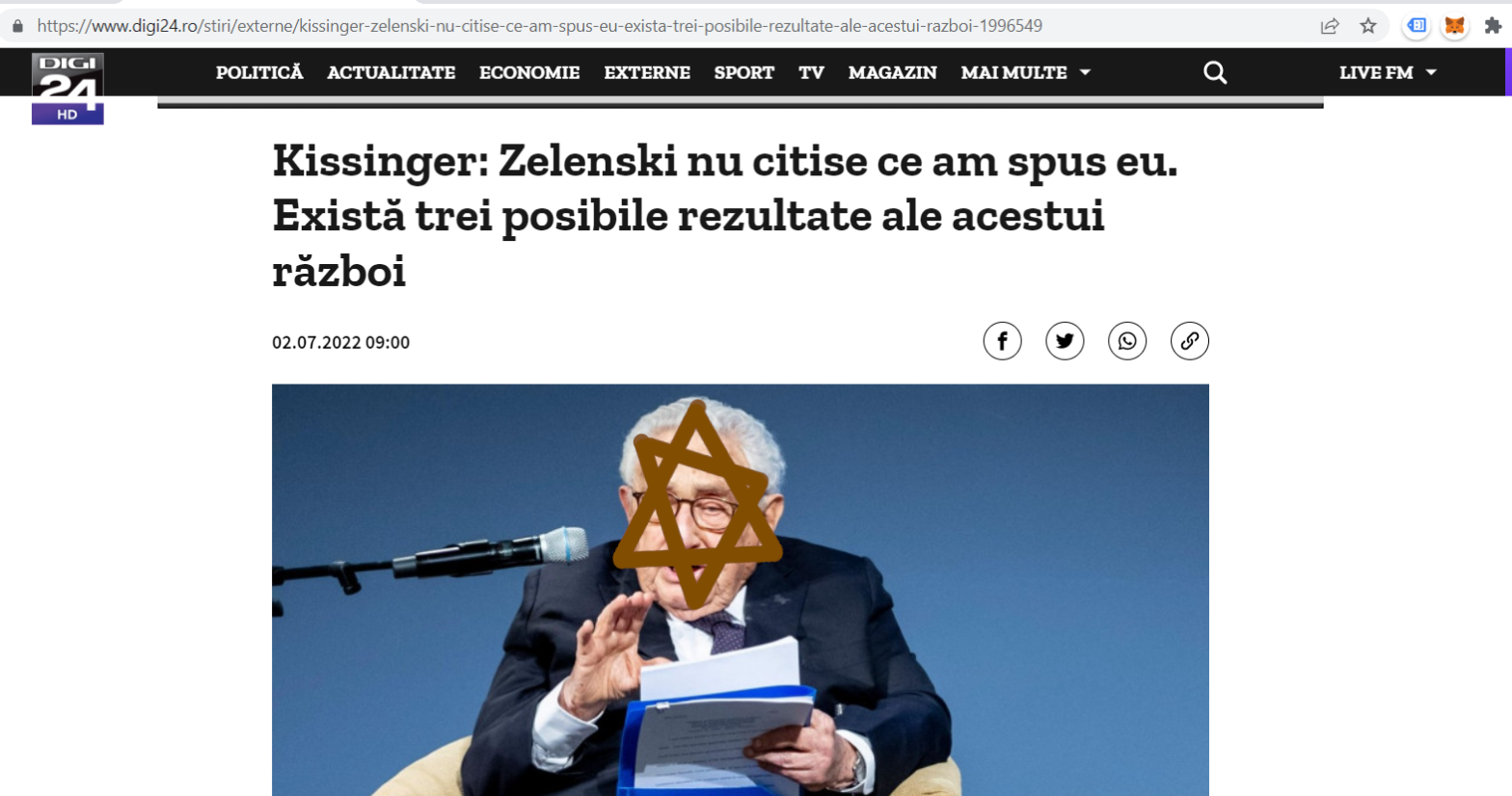
Task: Open MetaMask fox extension
Action: (1454, 26)
